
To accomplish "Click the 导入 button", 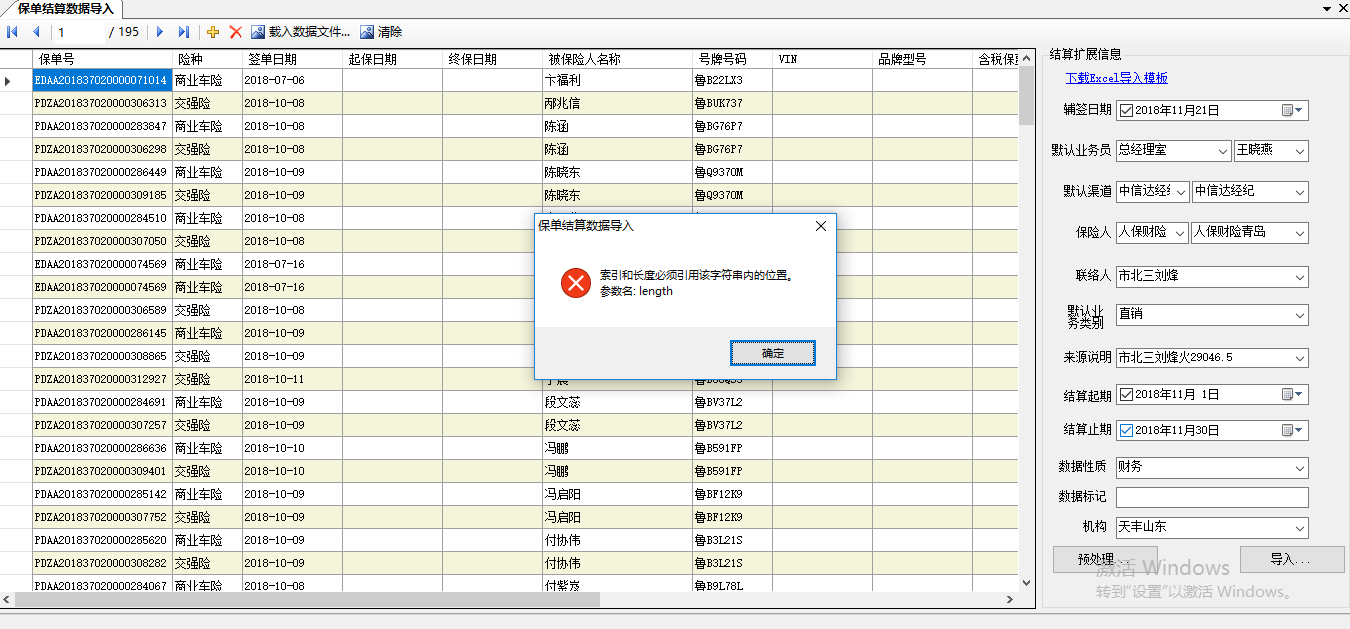I will (x=1292, y=559).
